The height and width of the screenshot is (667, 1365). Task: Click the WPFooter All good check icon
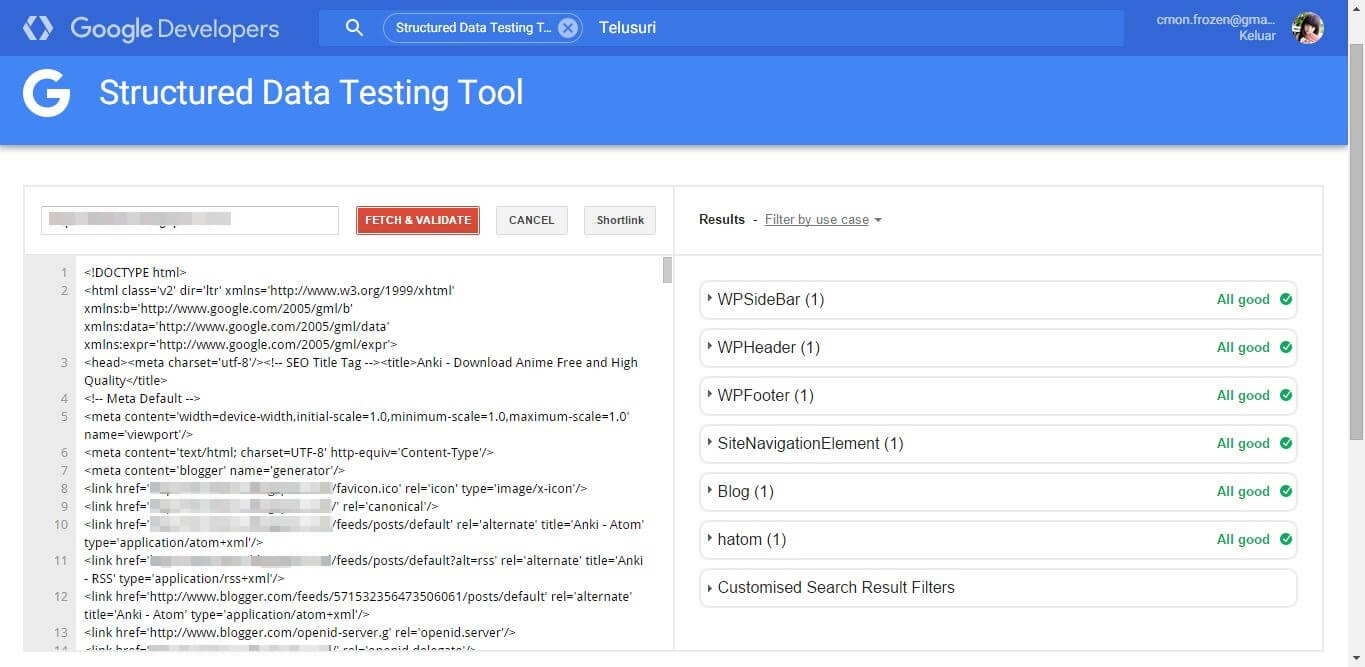pos(1286,395)
